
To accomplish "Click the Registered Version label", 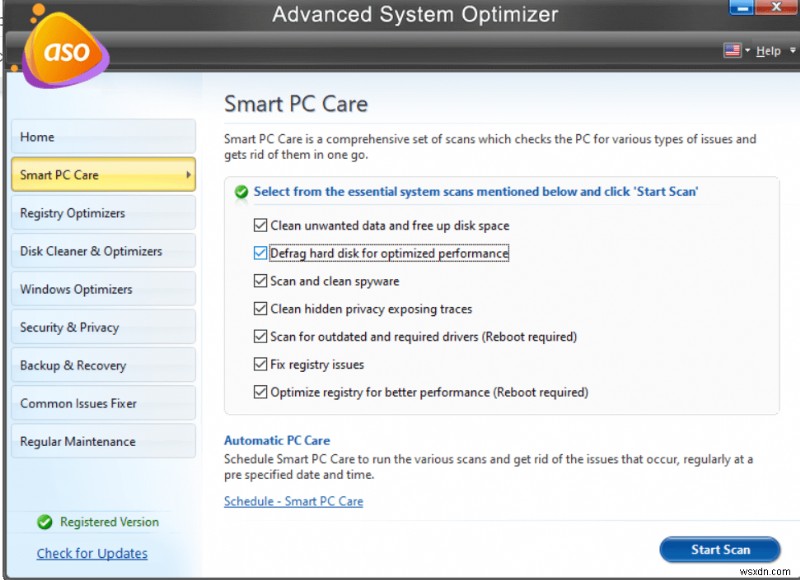I will click(x=109, y=522).
